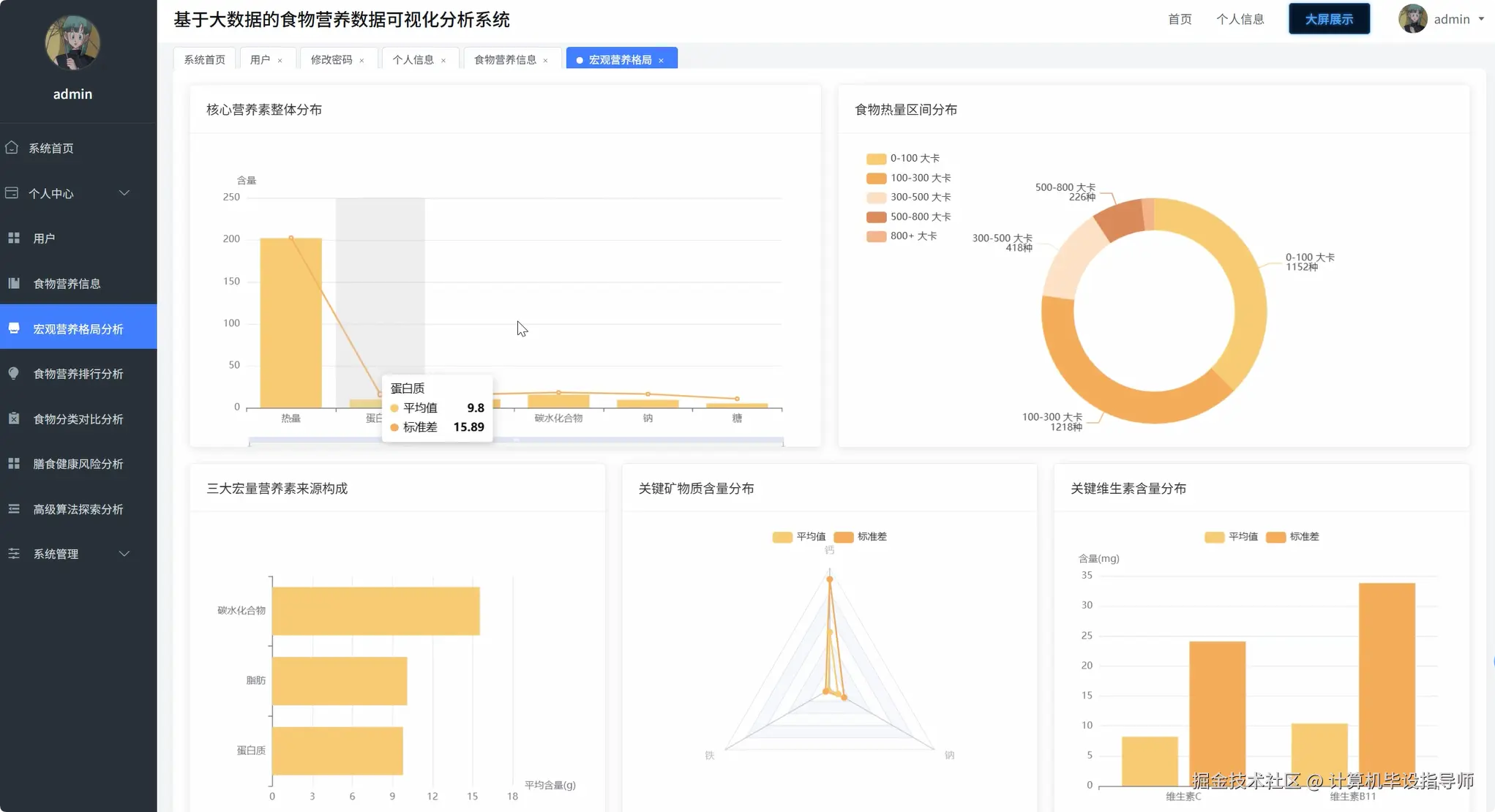The height and width of the screenshot is (812, 1495).
Task: Open the admin account dropdown
Action: point(1456,19)
